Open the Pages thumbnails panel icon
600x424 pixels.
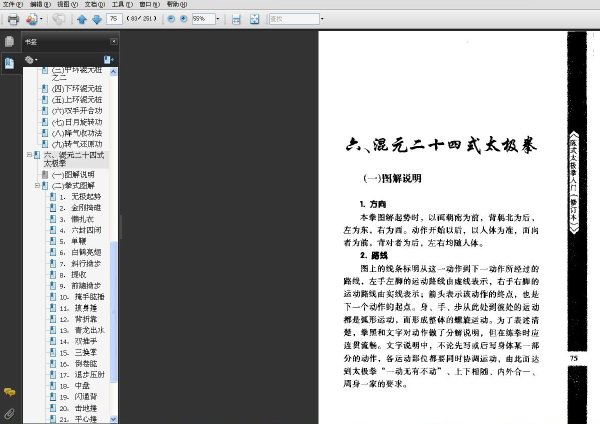(9, 41)
